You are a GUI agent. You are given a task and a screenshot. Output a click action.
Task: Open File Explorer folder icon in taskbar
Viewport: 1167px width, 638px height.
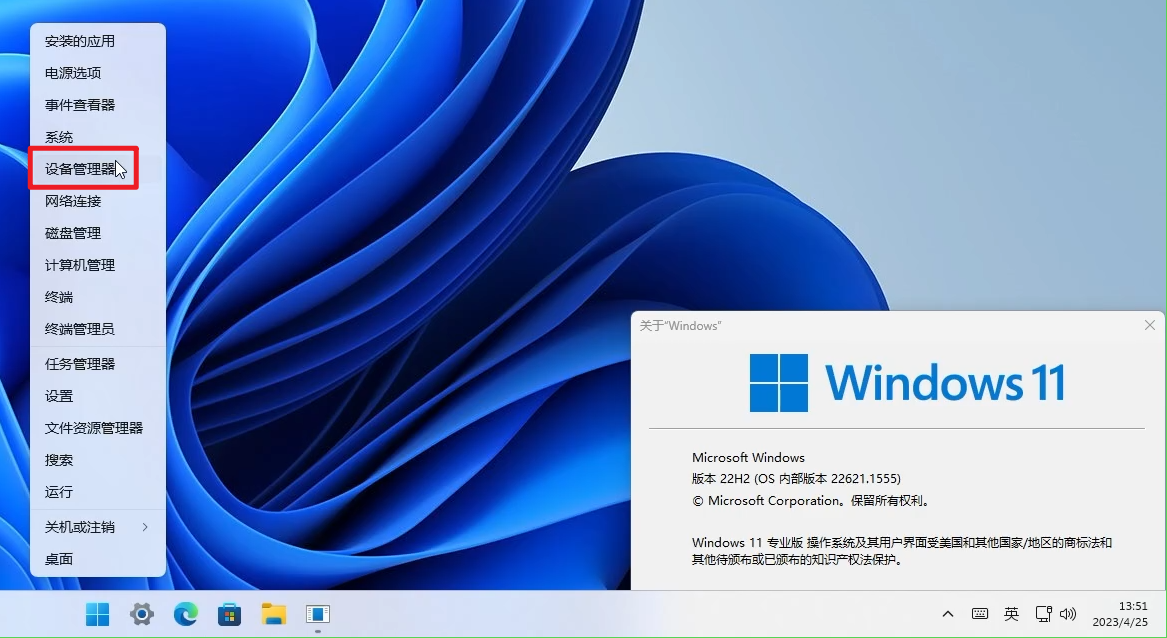pos(274,614)
